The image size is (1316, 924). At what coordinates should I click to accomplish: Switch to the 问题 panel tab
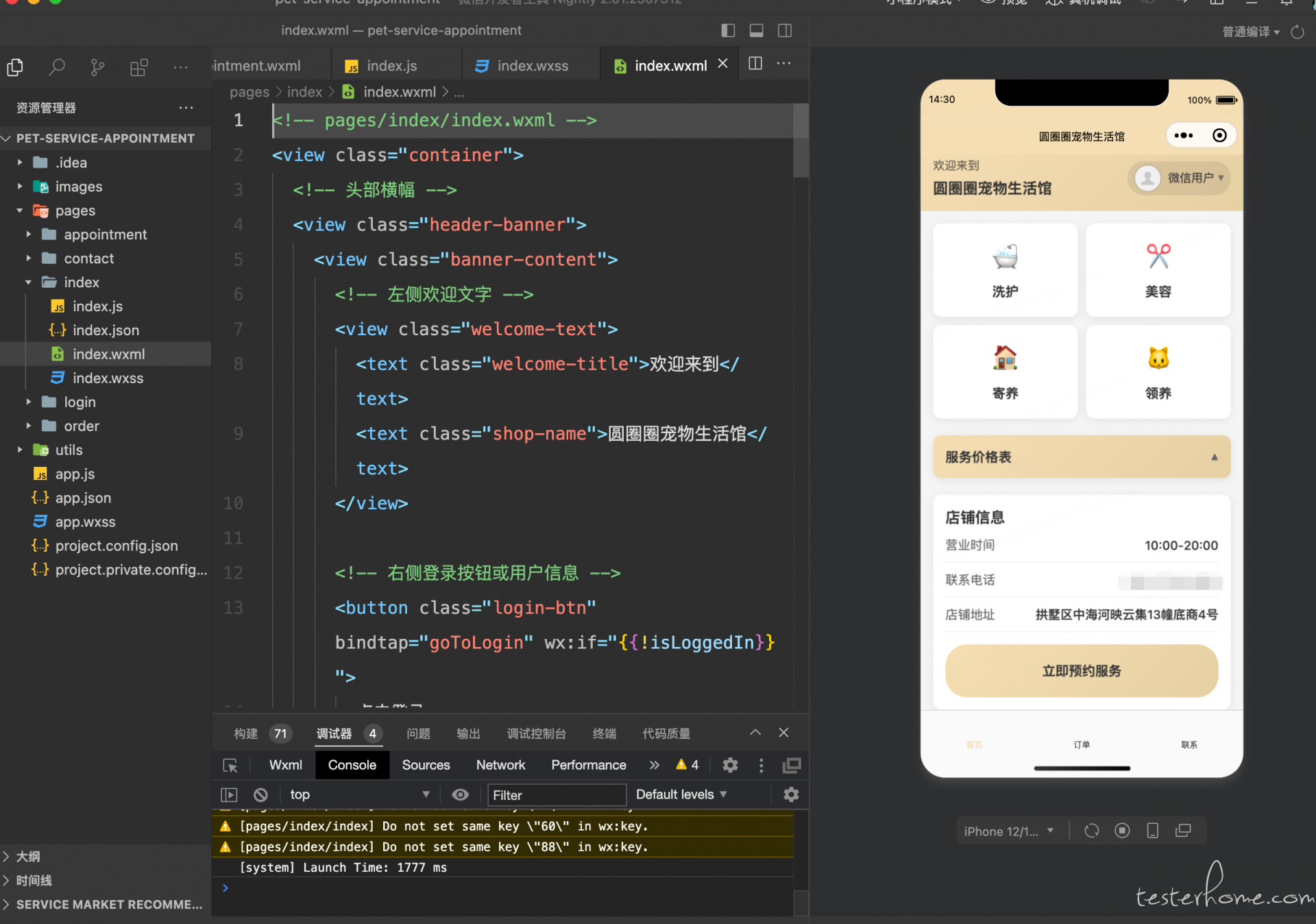coord(418,733)
